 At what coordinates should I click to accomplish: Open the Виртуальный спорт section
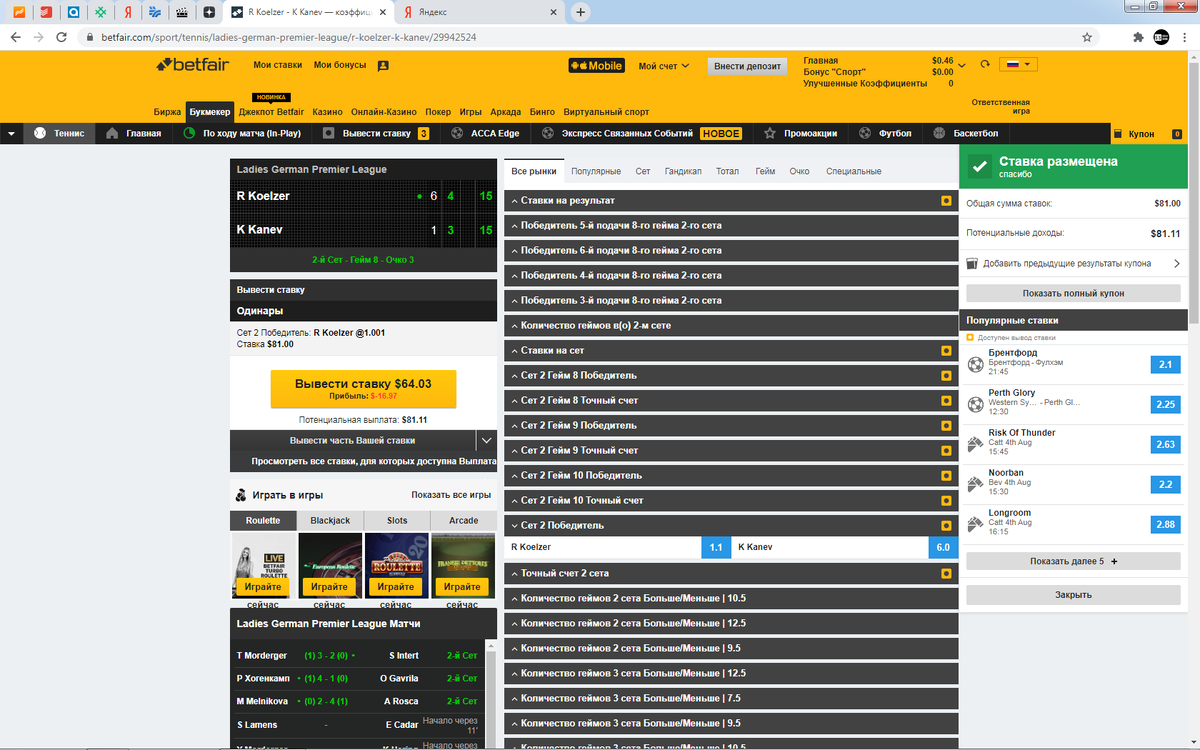pos(606,112)
